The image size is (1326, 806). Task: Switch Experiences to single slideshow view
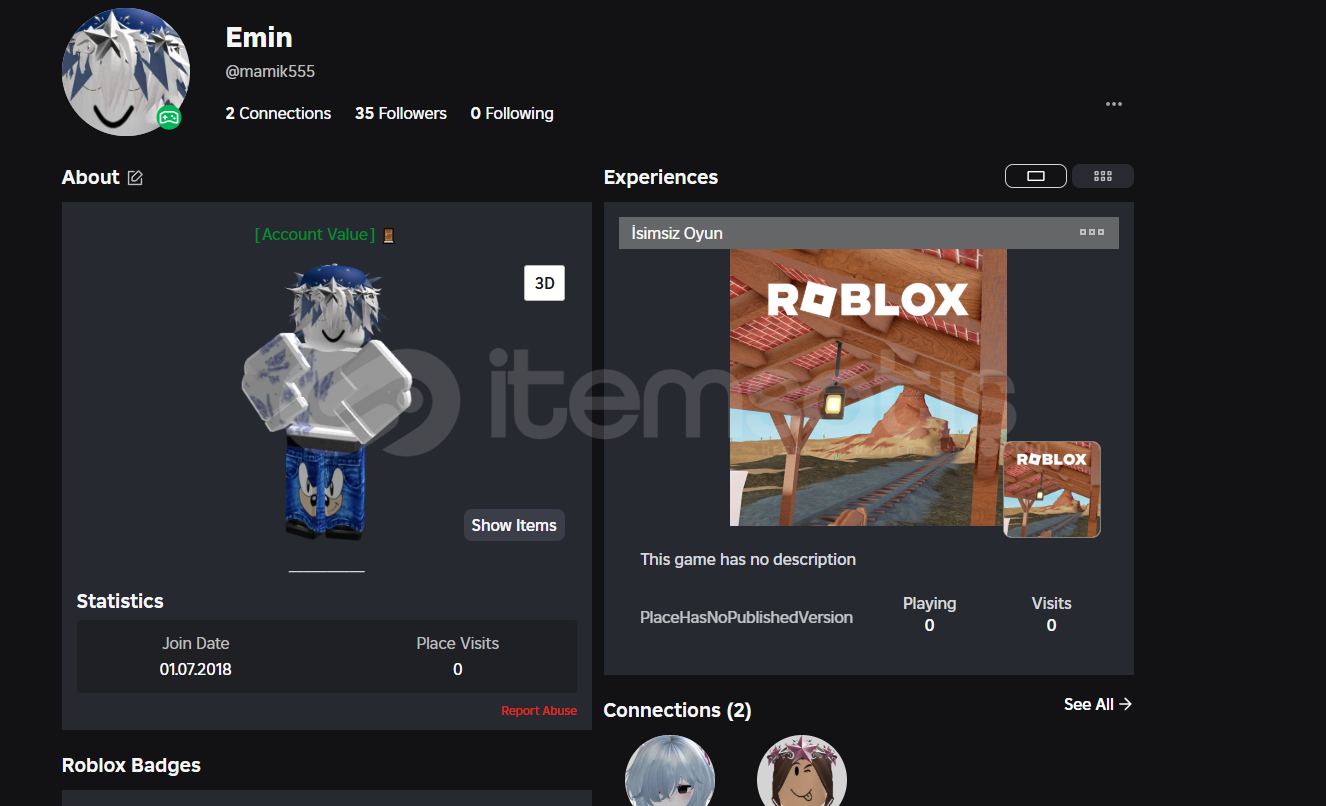(1036, 176)
